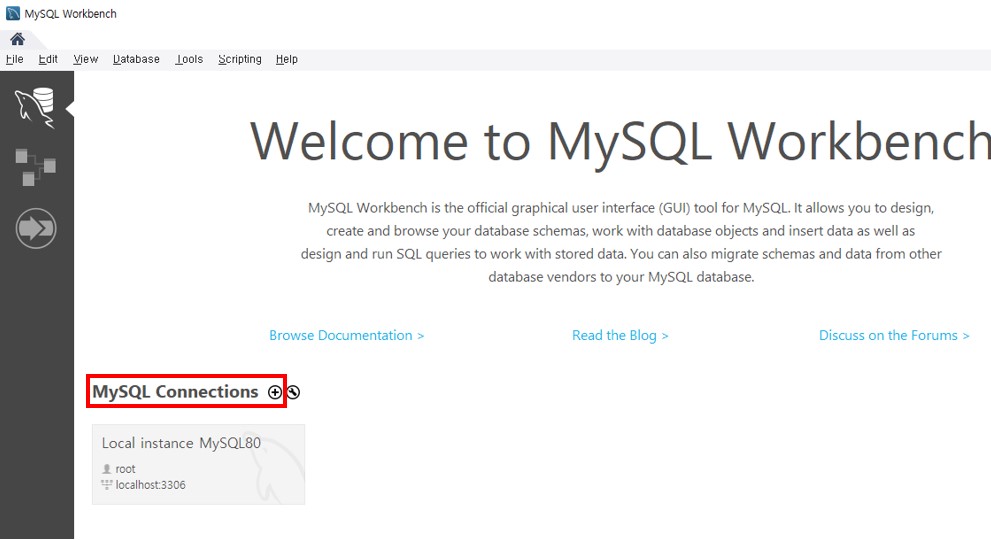991x540 pixels.
Task: Open Manage Connections wrench icon
Action: pyautogui.click(x=293, y=393)
